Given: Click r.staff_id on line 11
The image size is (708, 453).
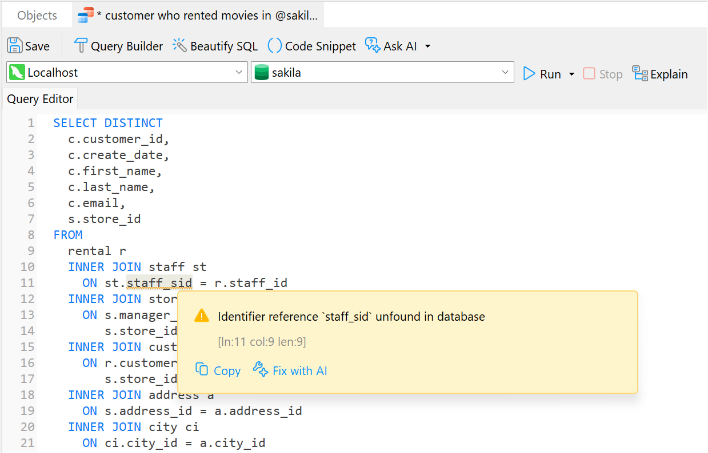Looking at the screenshot, I should click(251, 283).
